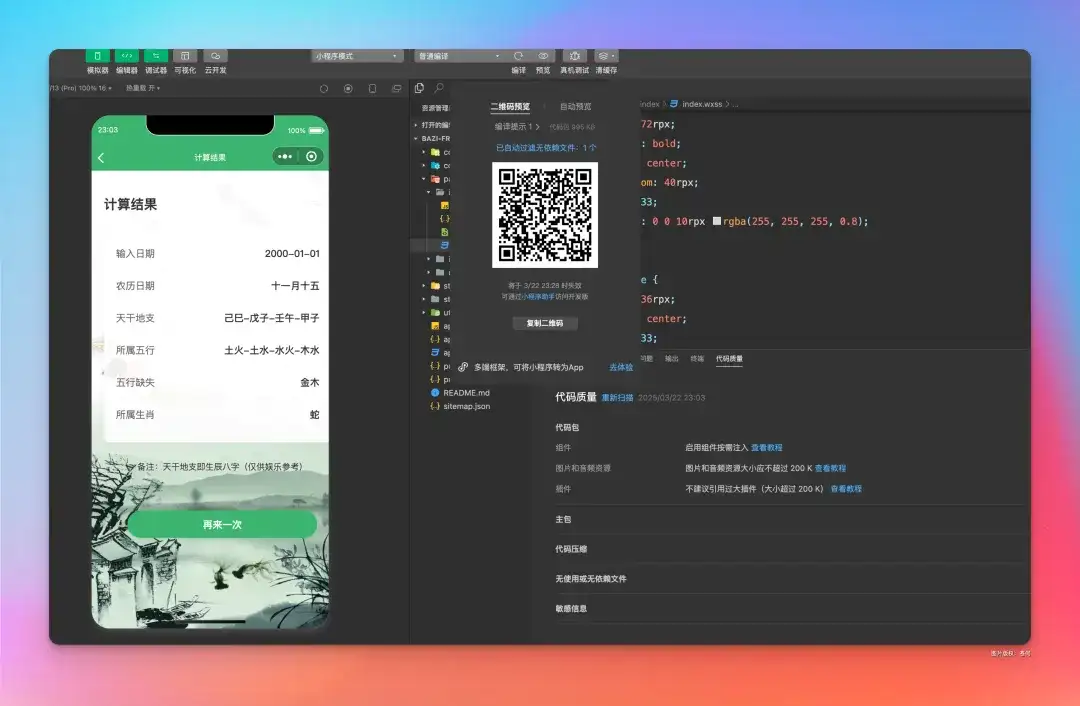Open the explorer files icon in sidebar

[419, 87]
